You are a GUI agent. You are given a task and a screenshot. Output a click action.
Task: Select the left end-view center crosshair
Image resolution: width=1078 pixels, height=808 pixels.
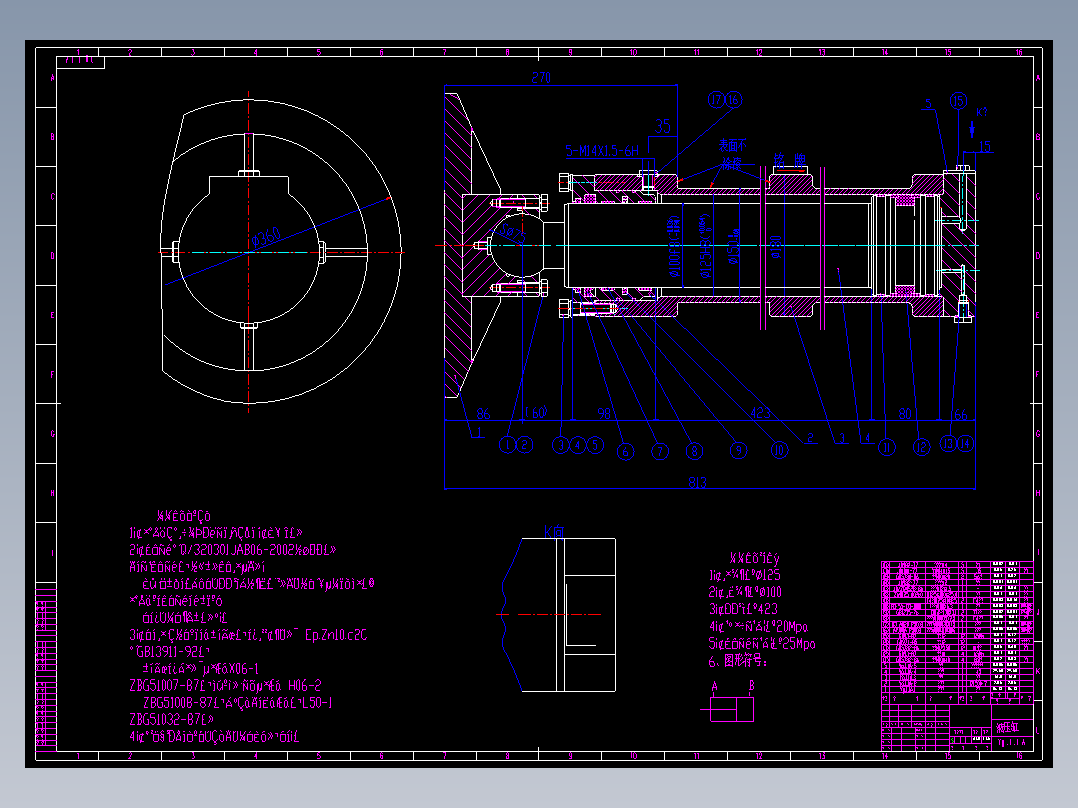pyautogui.click(x=249, y=252)
